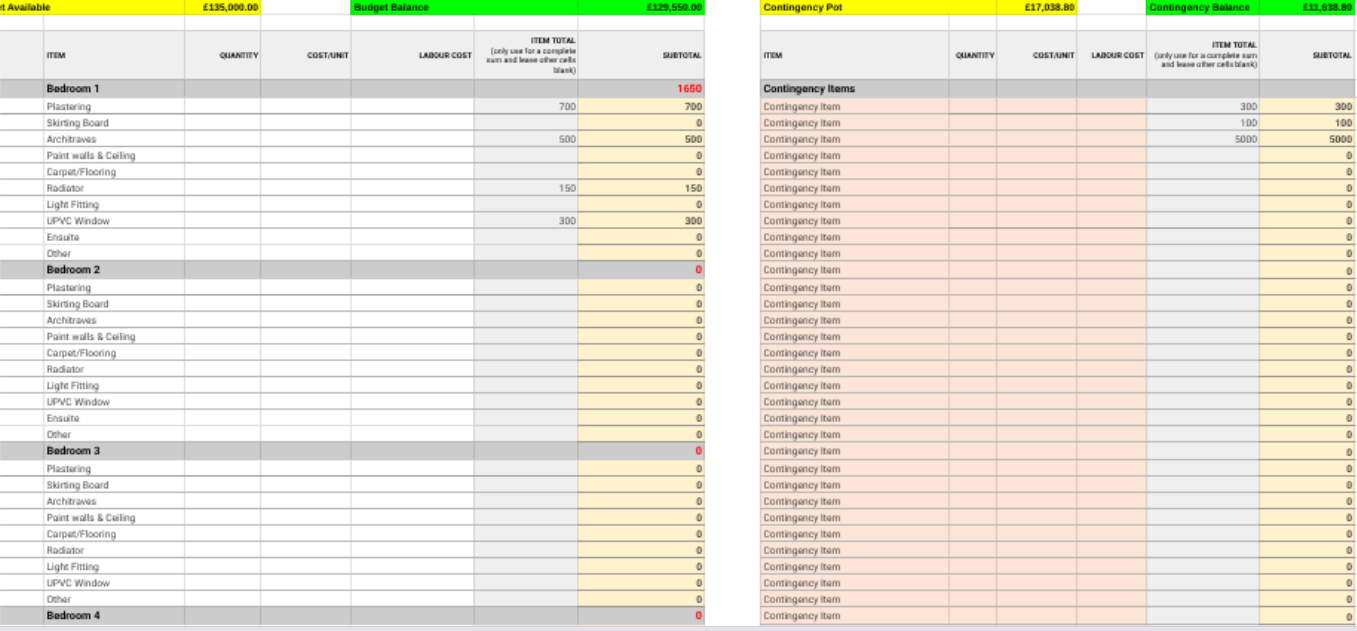Select the Plastering row under Bedroom 2
Screen dimensions: 1357x631
tap(68, 288)
